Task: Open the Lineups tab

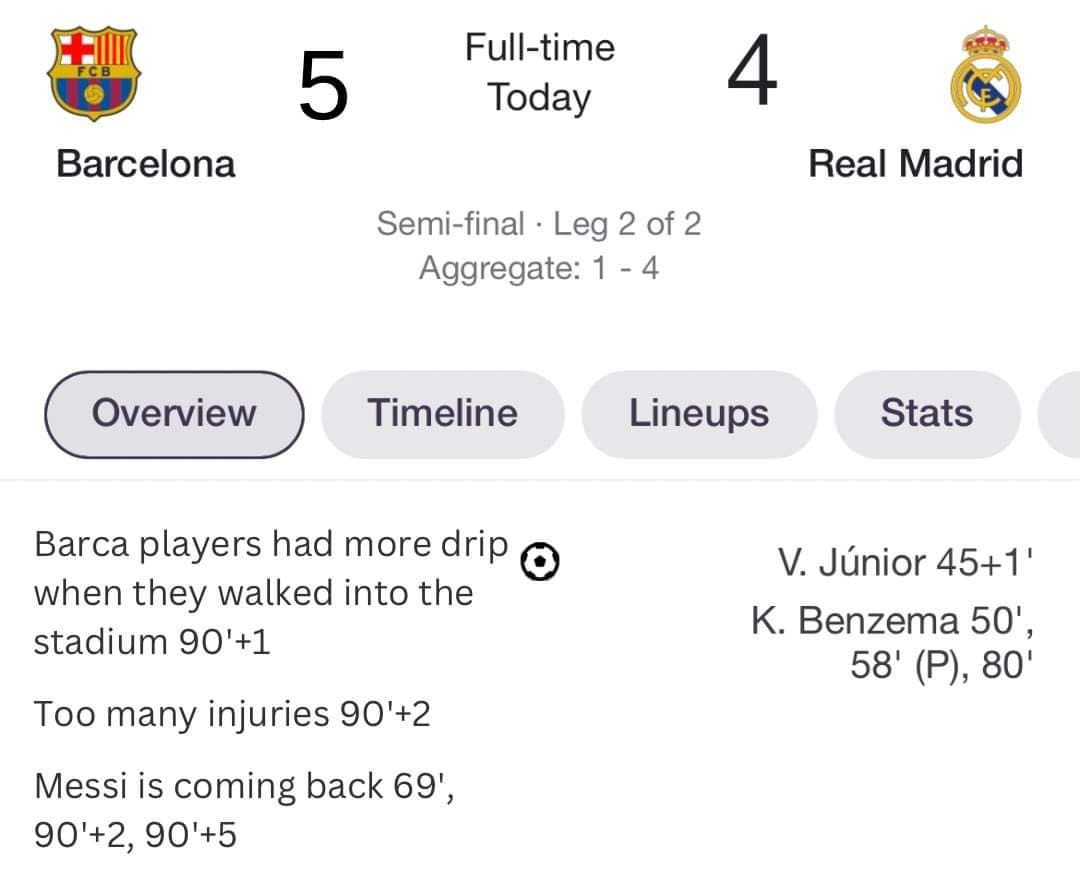Action: 699,414
